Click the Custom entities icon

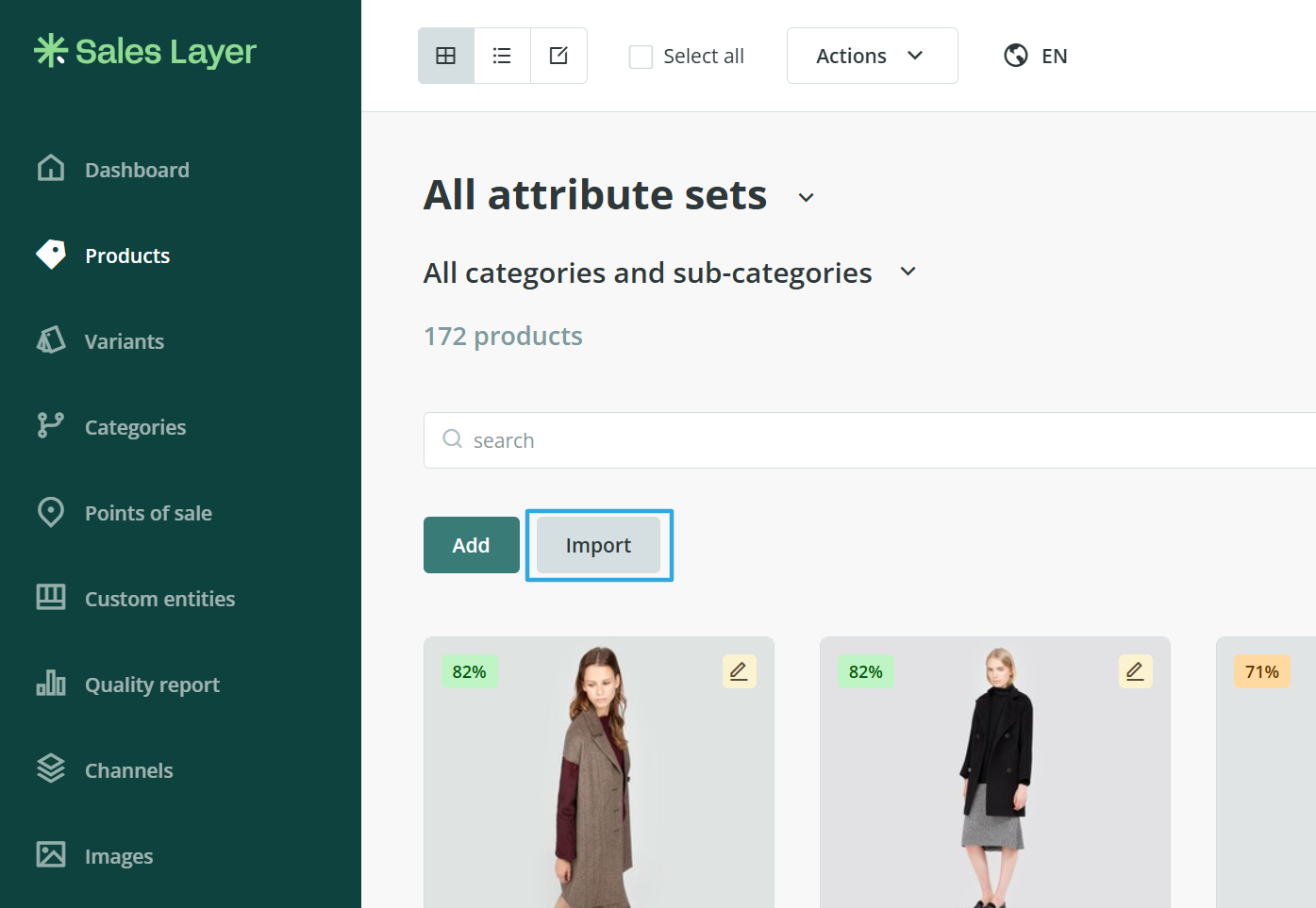[51, 597]
